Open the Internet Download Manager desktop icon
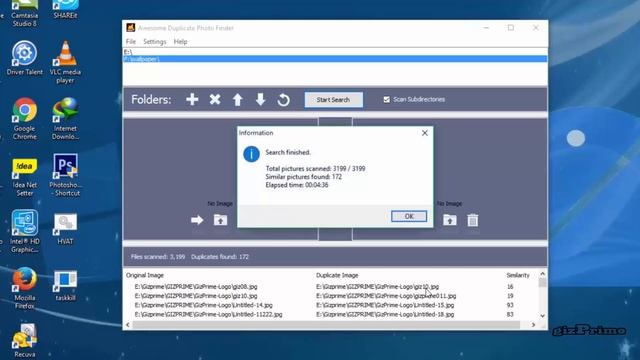This screenshot has height=360, width=640. coord(65,118)
